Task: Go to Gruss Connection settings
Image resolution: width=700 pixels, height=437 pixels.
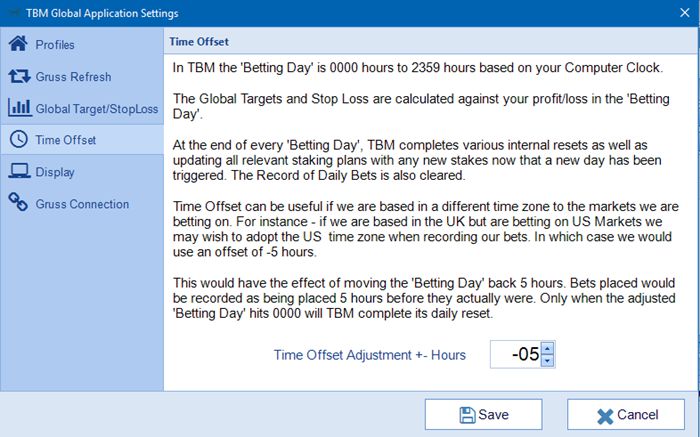Action: pos(82,204)
